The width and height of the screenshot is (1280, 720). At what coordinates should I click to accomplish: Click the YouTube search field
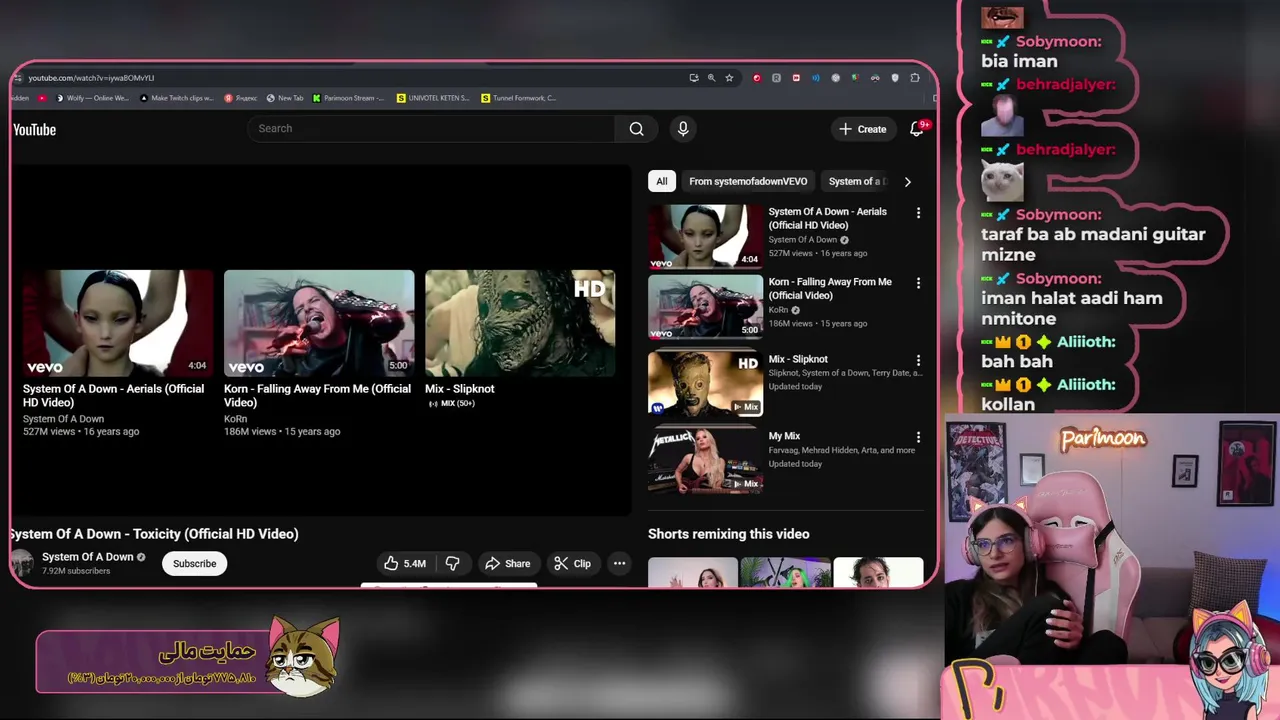431,128
